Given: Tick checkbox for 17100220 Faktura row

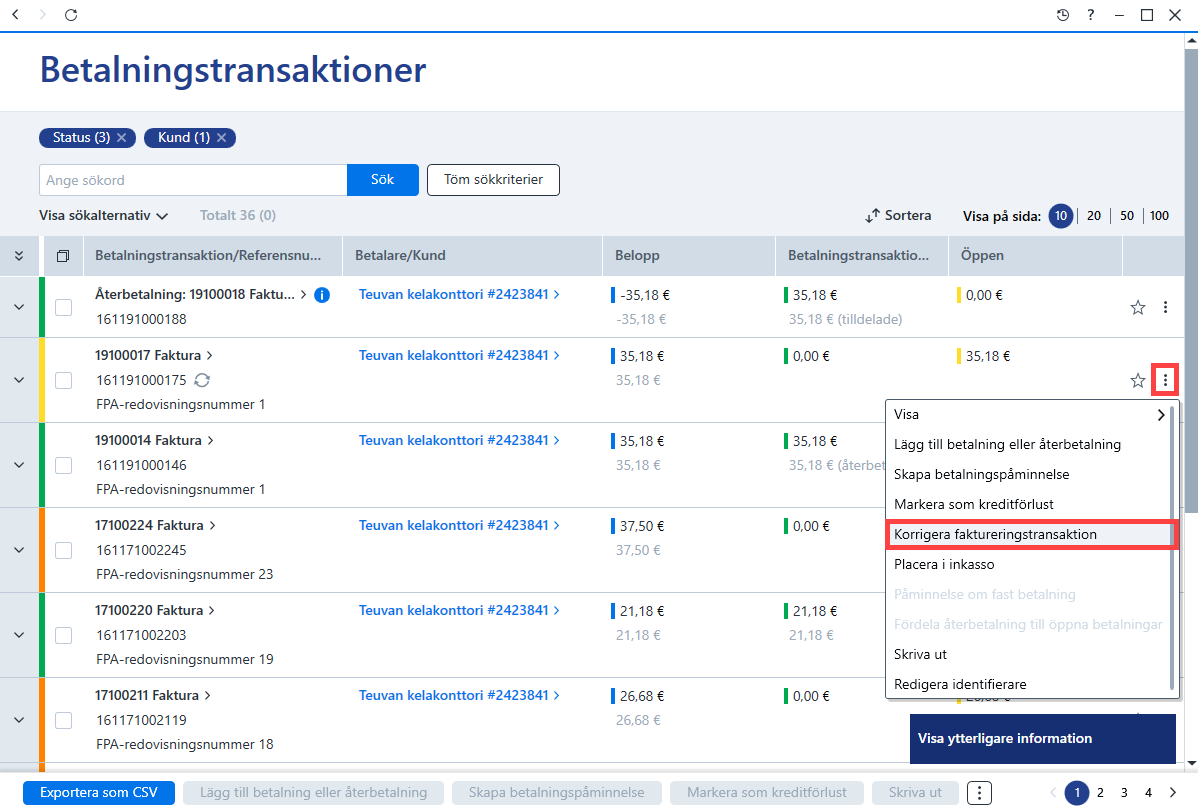Looking at the screenshot, I should pos(63,635).
